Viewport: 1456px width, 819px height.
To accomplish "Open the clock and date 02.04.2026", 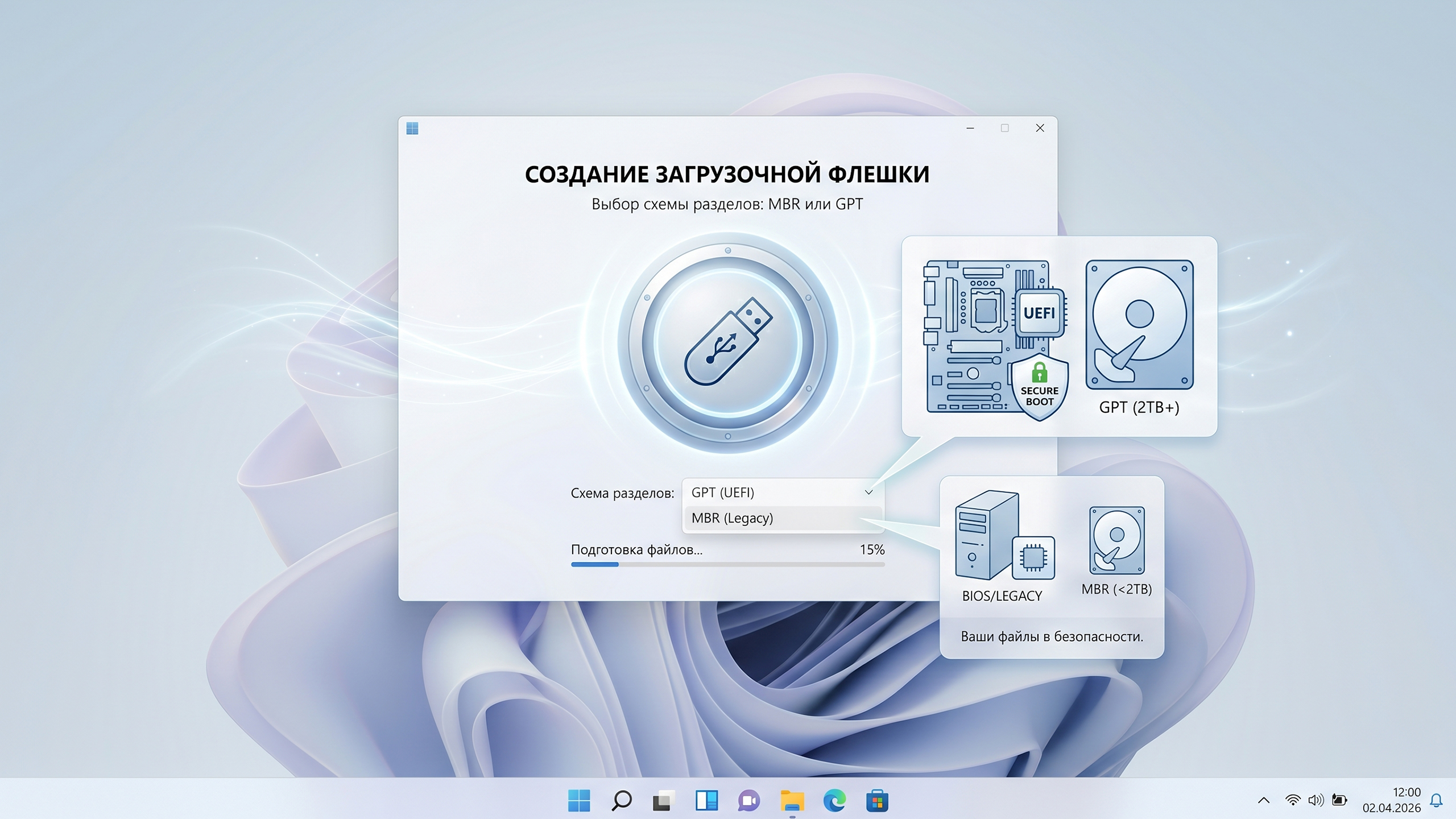I will click(x=1391, y=800).
